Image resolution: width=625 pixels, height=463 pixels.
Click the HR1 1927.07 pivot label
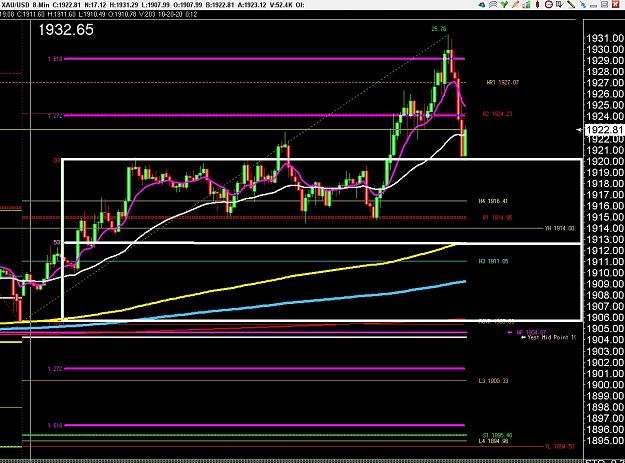(503, 82)
